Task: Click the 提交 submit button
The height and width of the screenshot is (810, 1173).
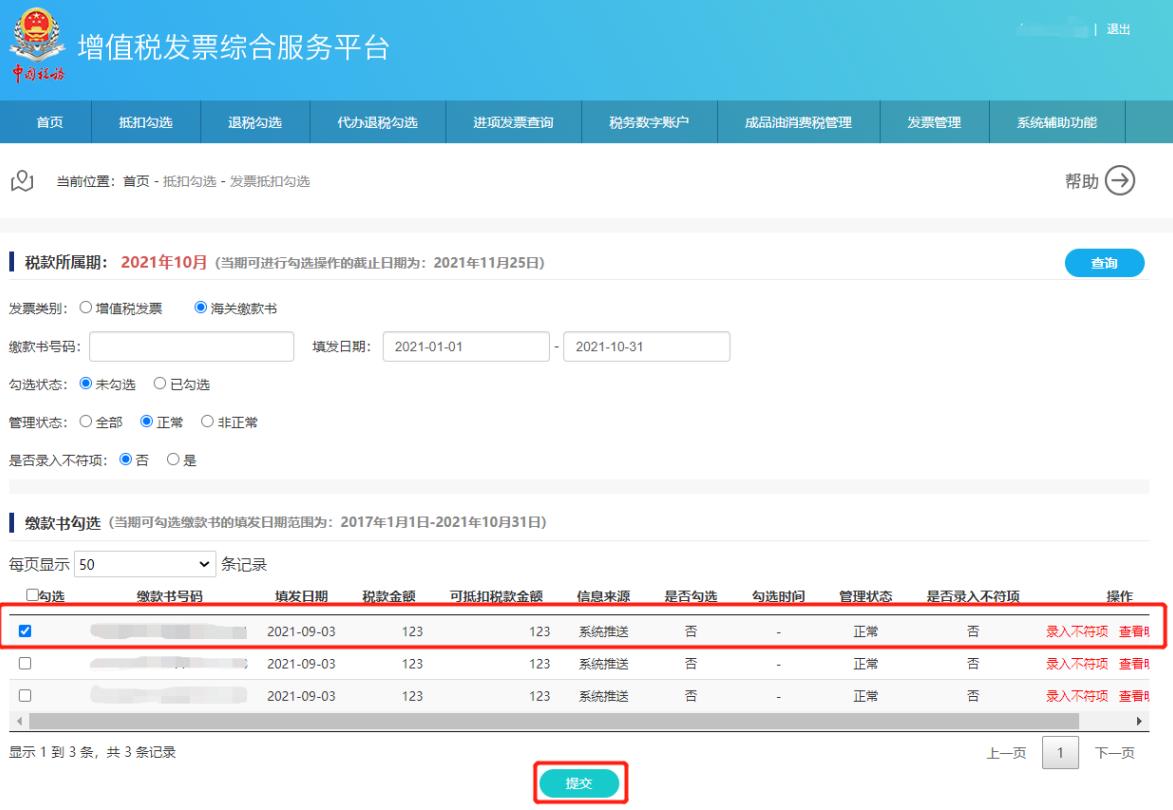Action: click(579, 783)
